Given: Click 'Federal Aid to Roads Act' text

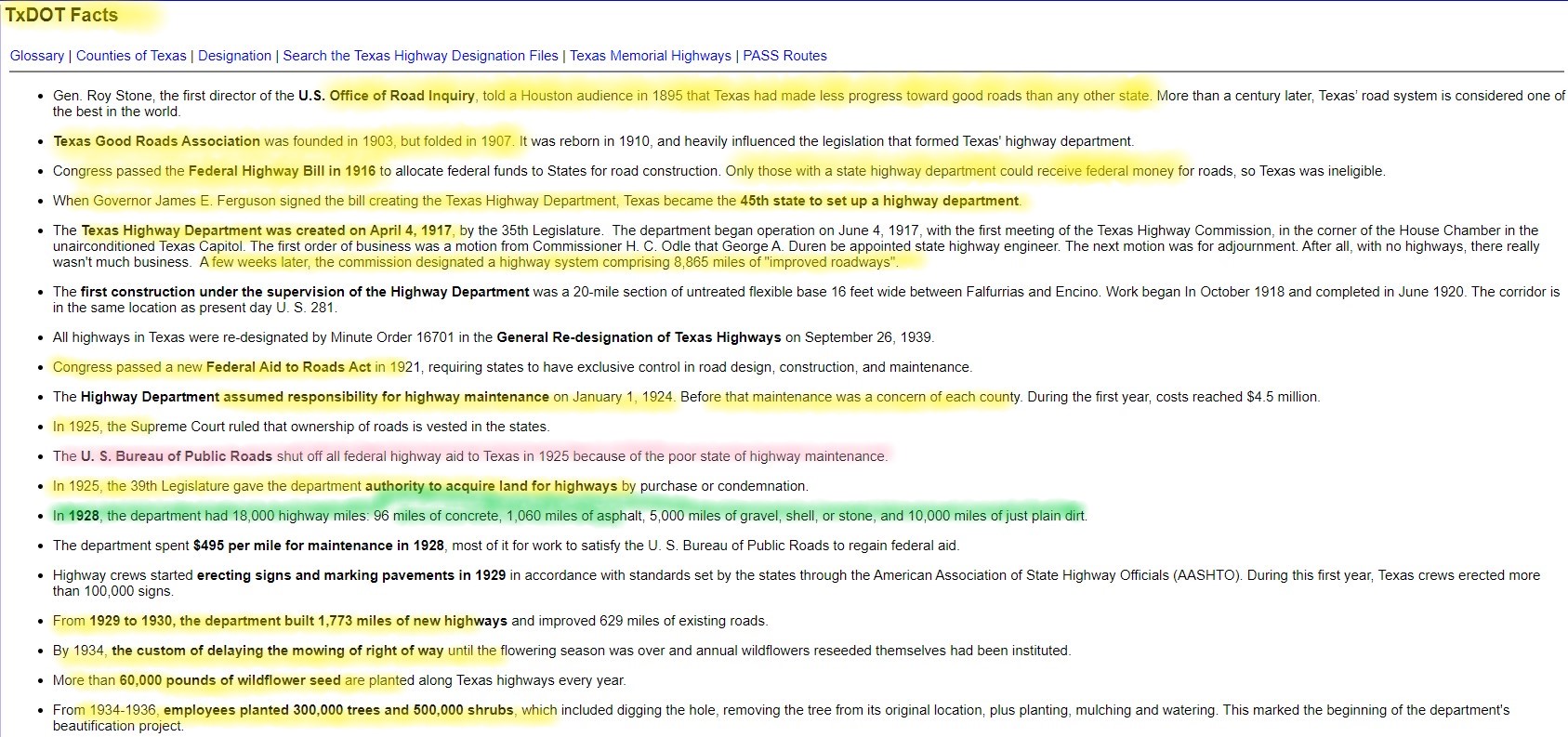Looking at the screenshot, I should (x=289, y=367).
